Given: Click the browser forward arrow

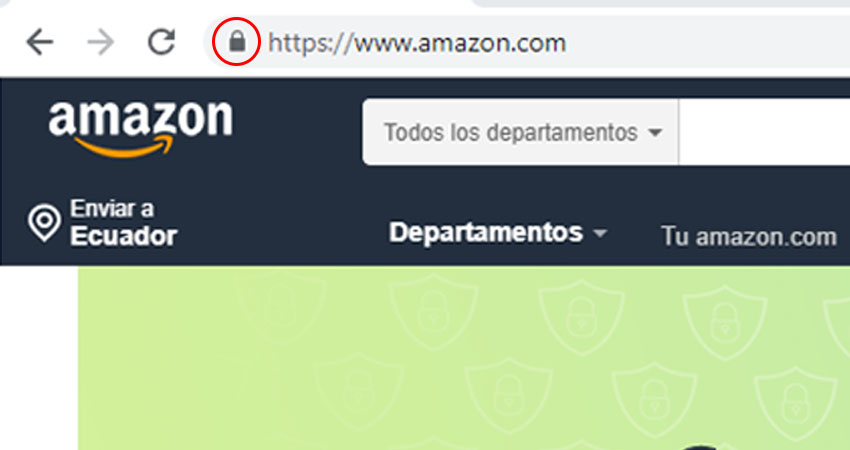Looking at the screenshot, I should pos(101,42).
